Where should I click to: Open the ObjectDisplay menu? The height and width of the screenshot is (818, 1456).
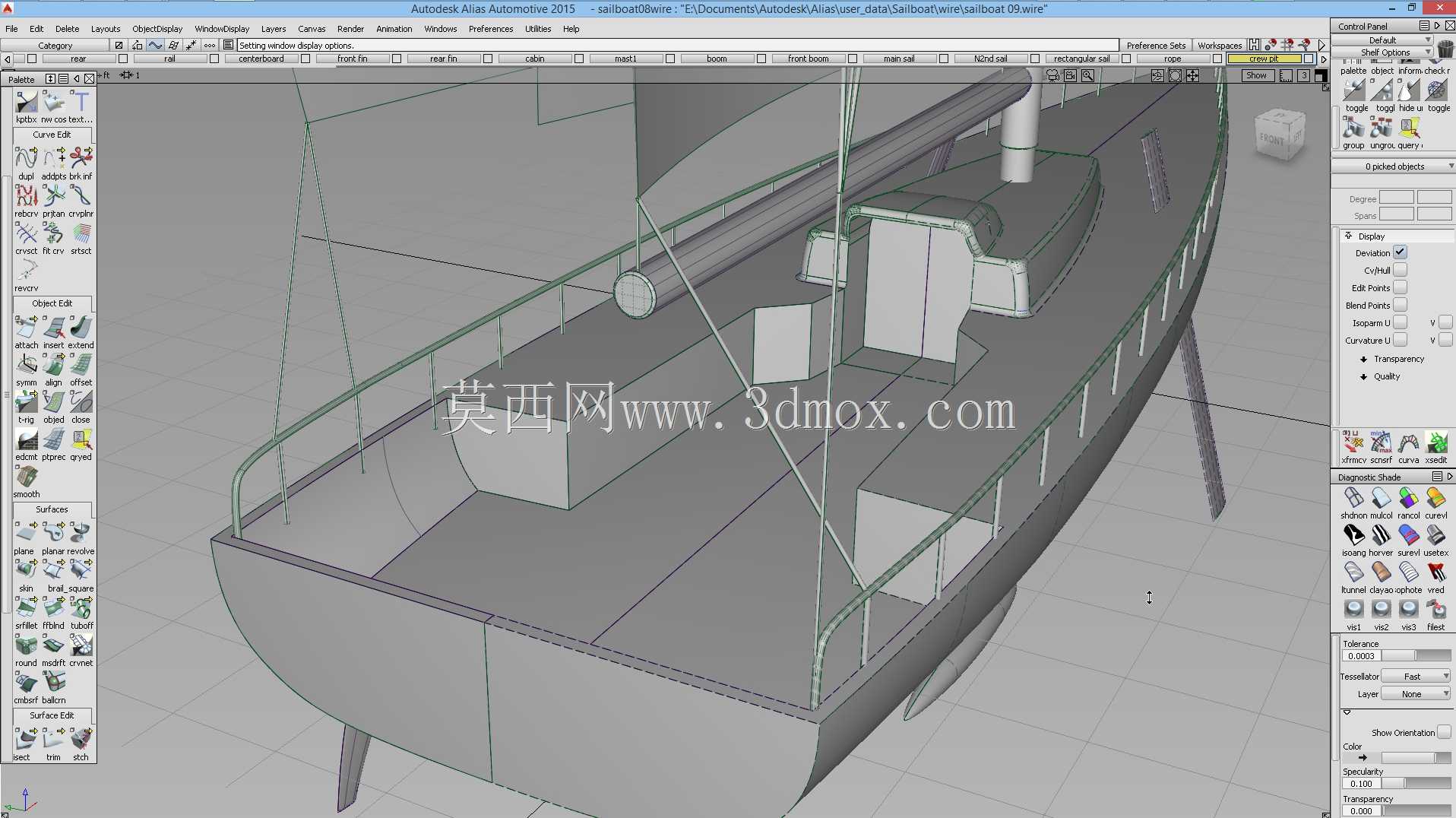click(x=157, y=29)
